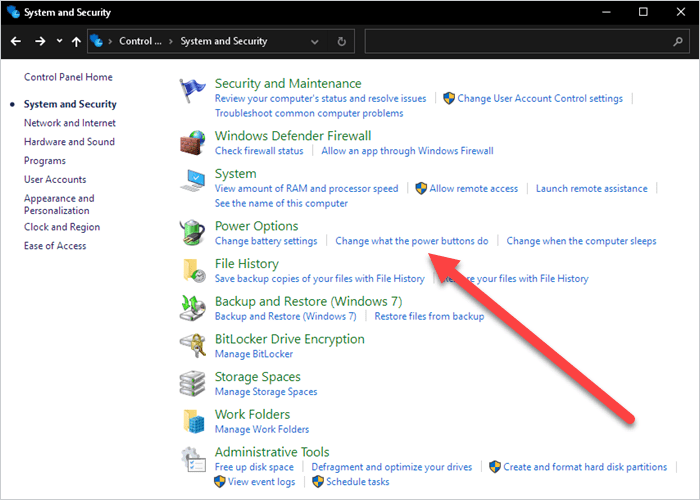Click Create and format hard disk partitions
Viewport: 700px width, 500px height.
click(x=585, y=467)
